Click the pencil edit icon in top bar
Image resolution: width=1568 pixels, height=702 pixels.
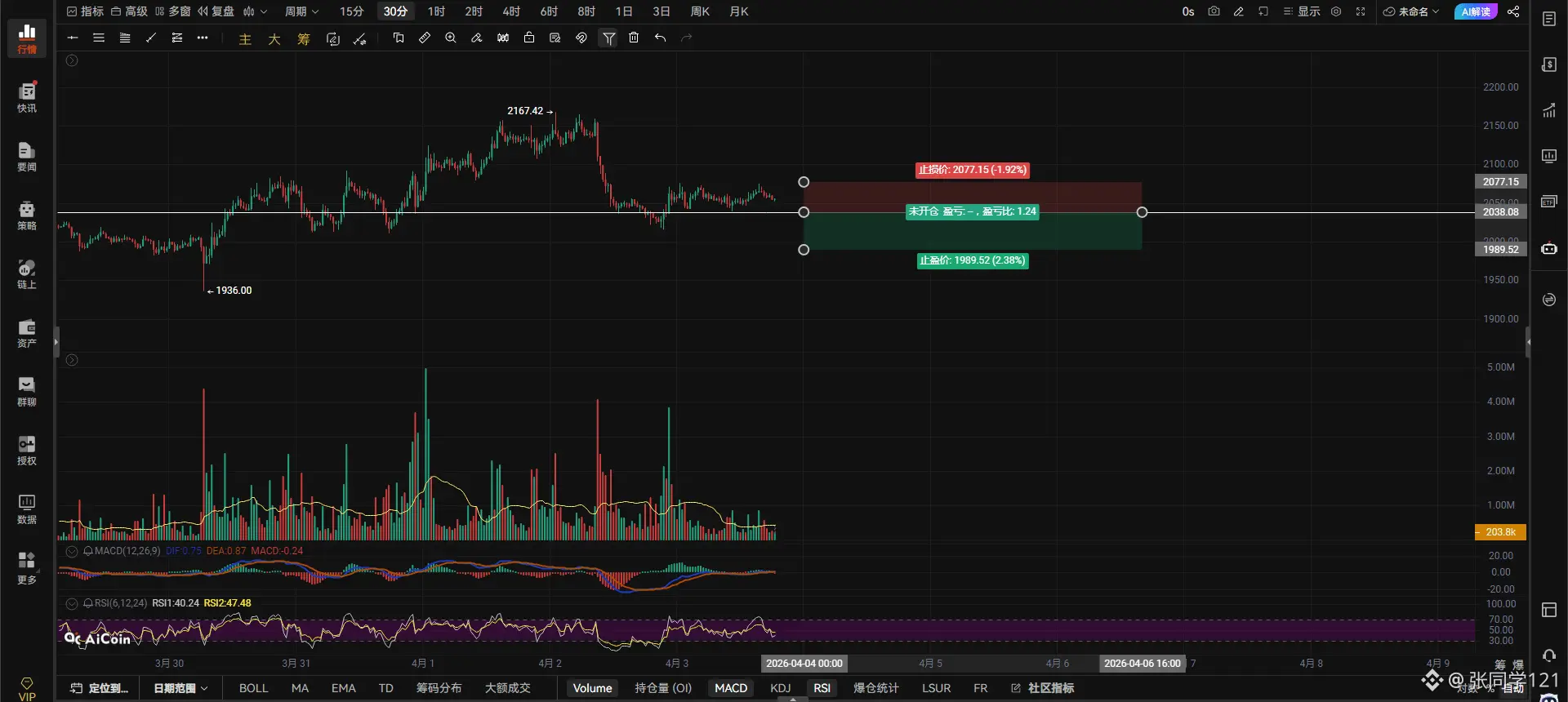point(1238,11)
